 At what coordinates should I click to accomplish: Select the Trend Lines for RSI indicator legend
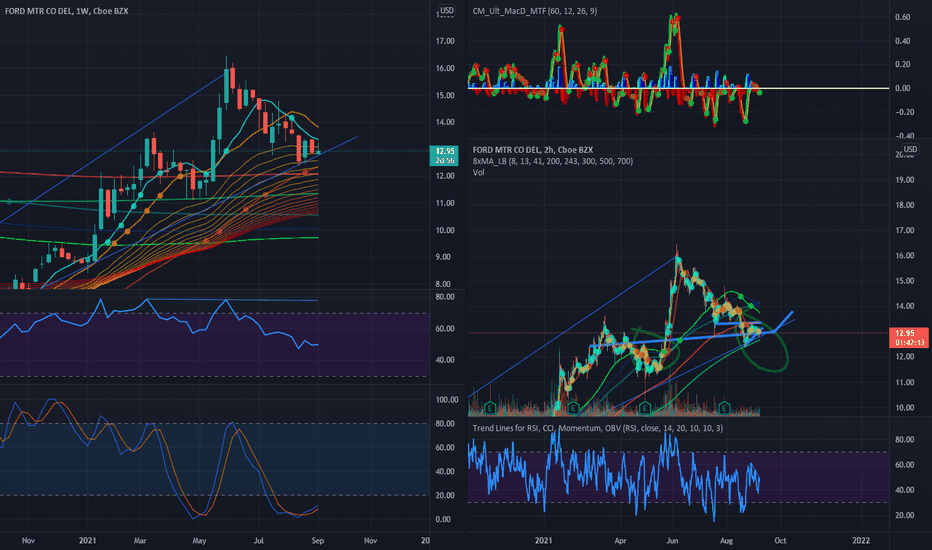[x=597, y=428]
